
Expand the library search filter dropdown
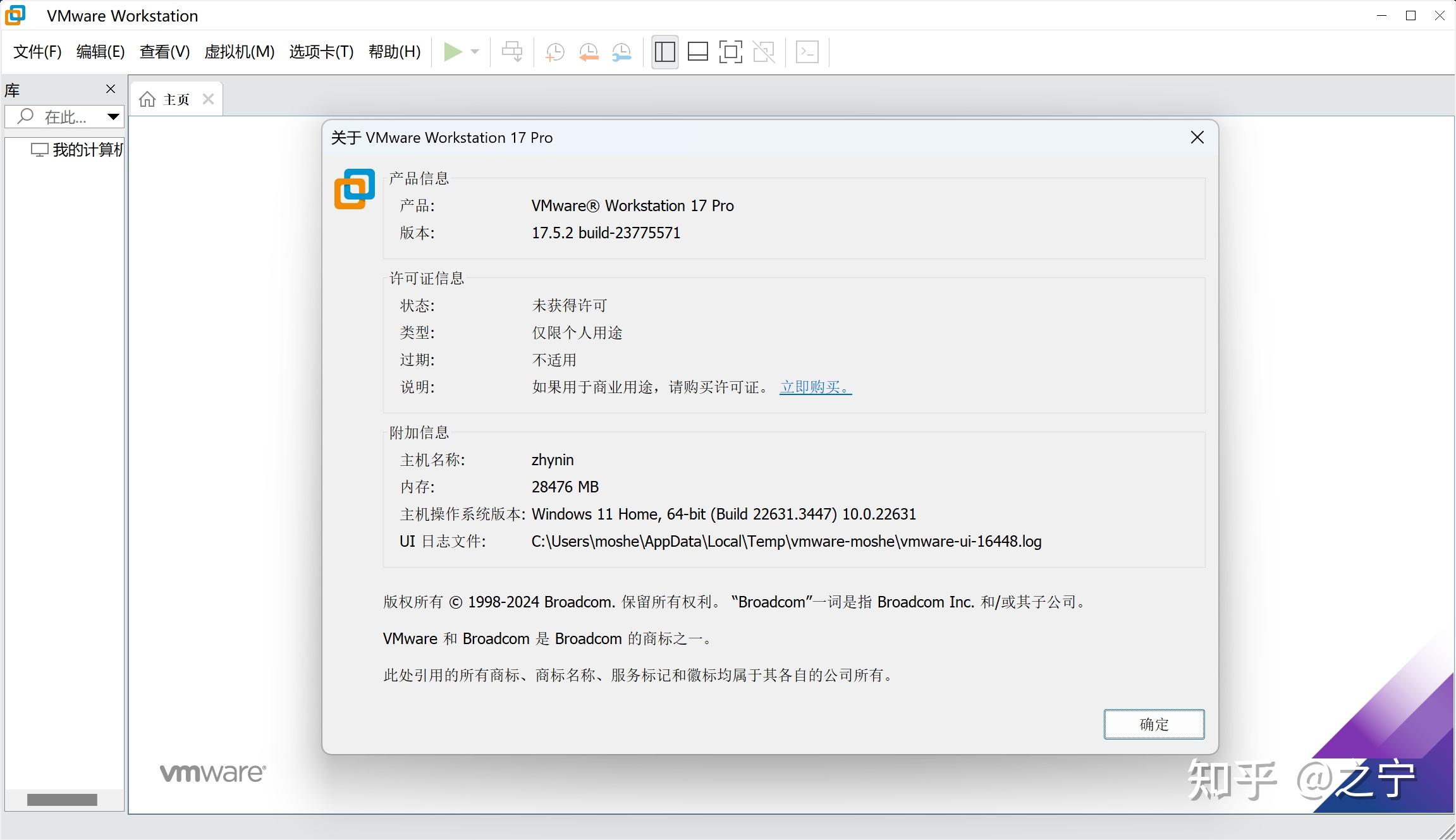[113, 116]
